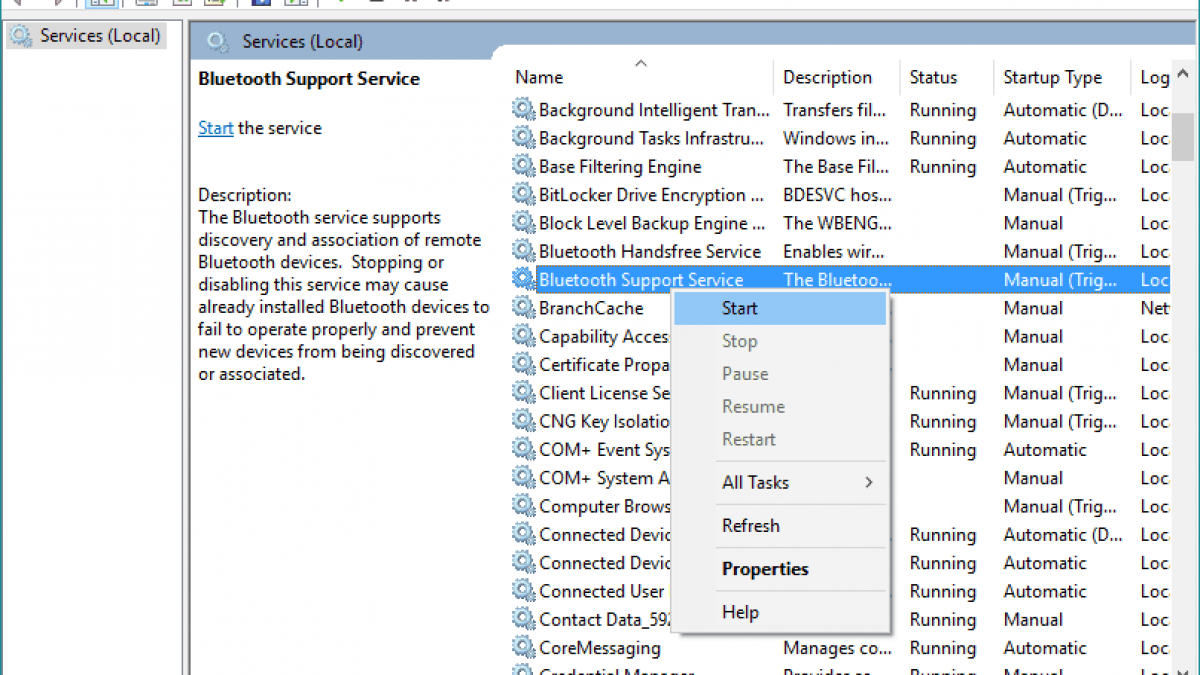Click the 'Enables wir...' description cell
1200x675 pixels.
coord(836,251)
